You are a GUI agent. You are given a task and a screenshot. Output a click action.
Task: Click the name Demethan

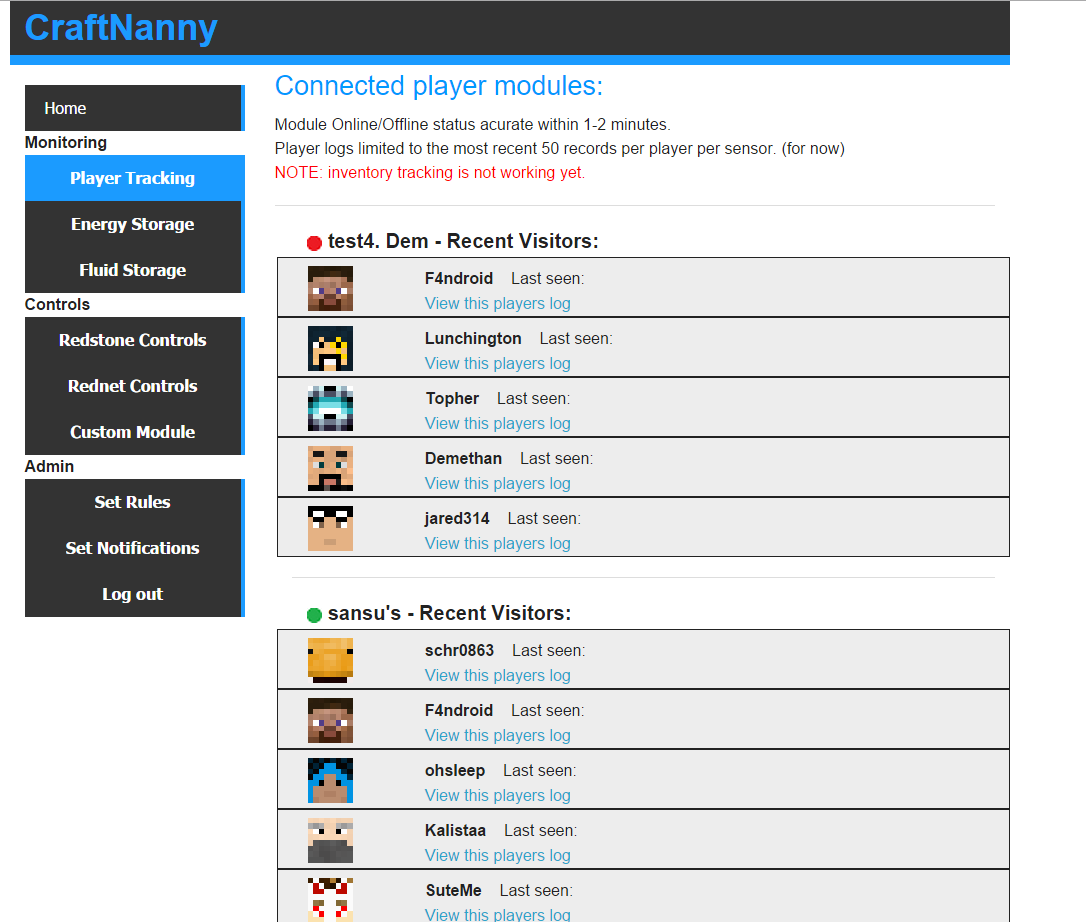tap(463, 459)
